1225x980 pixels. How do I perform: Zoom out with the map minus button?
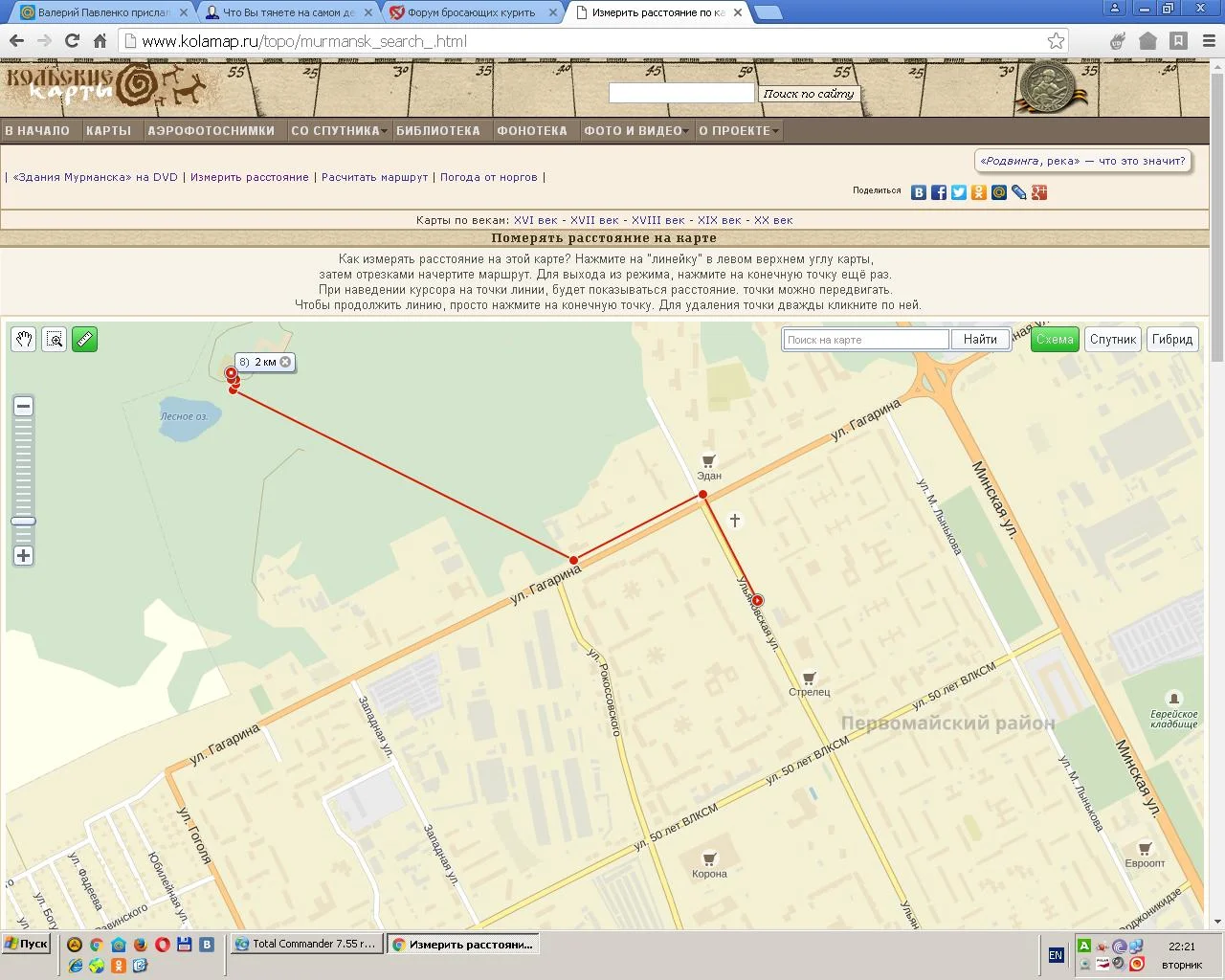pyautogui.click(x=24, y=406)
